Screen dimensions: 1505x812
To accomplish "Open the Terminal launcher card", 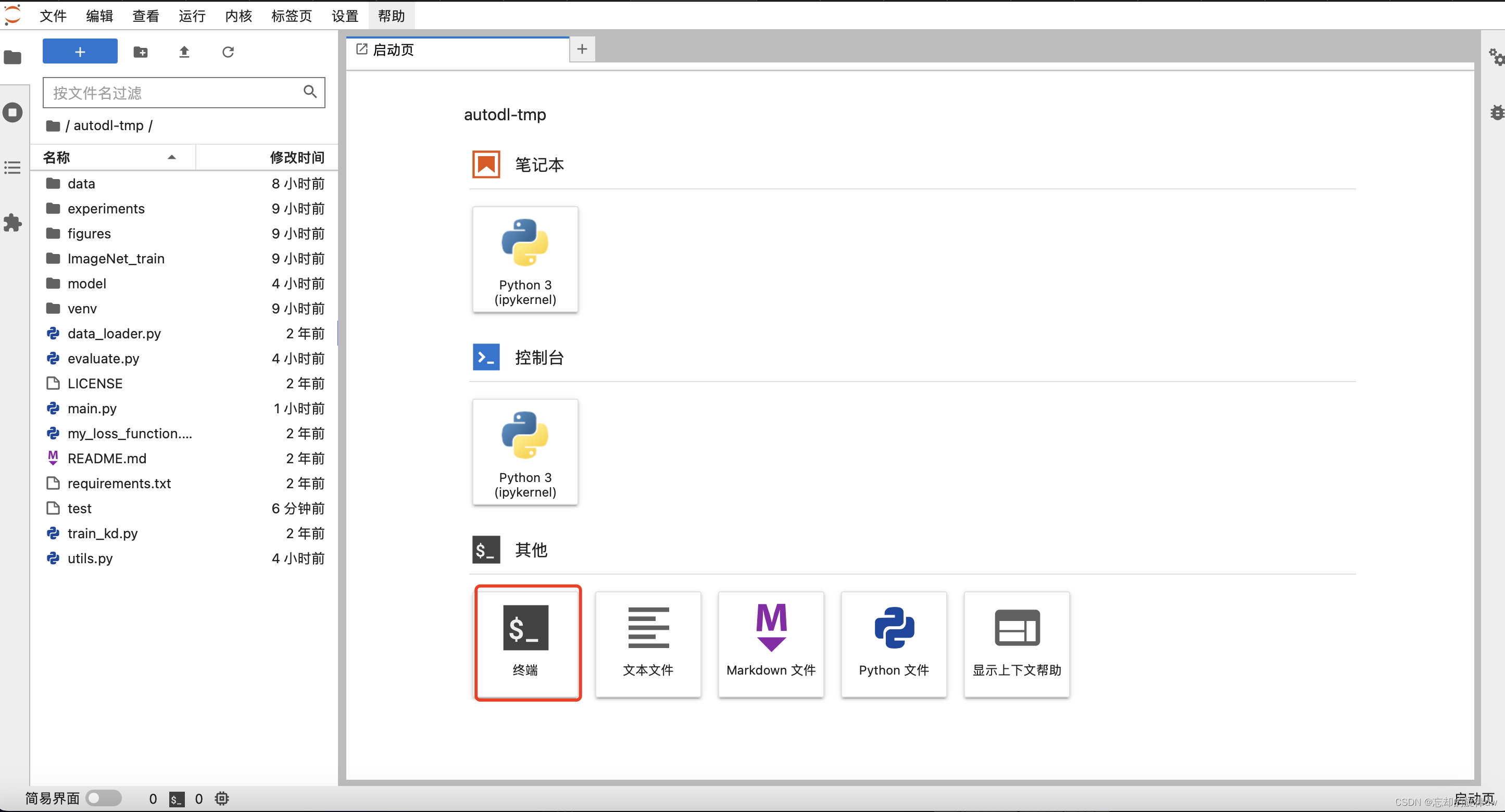I will 526,643.
